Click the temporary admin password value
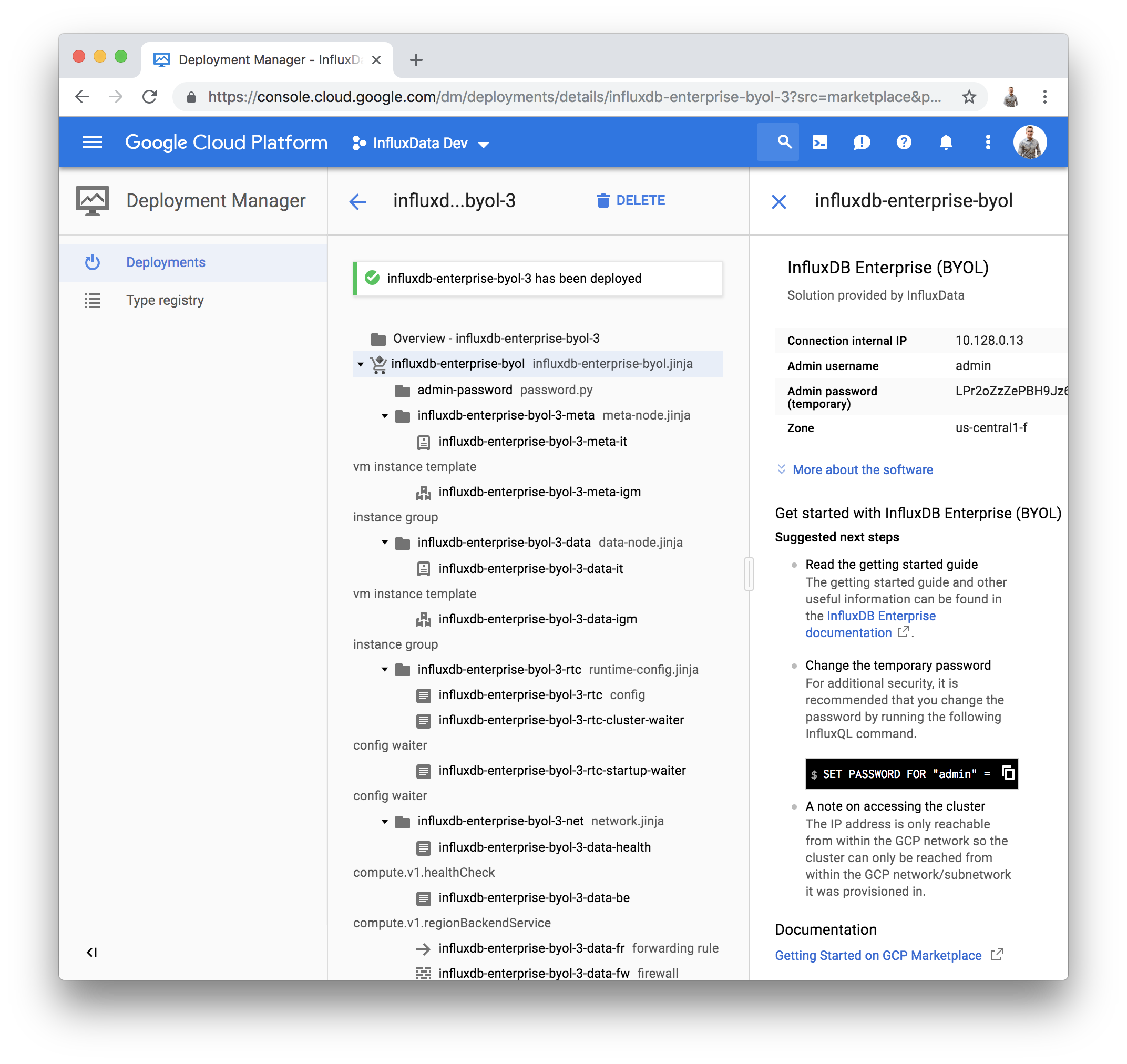The image size is (1127, 1064). pos(1011,391)
